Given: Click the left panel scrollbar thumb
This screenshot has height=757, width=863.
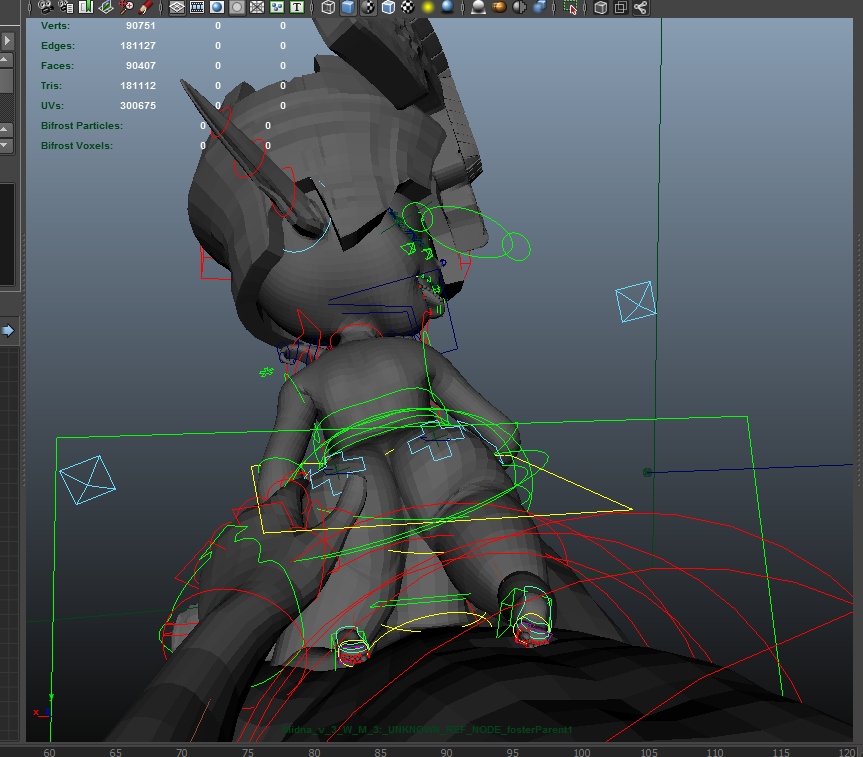Looking at the screenshot, I should point(6,81).
